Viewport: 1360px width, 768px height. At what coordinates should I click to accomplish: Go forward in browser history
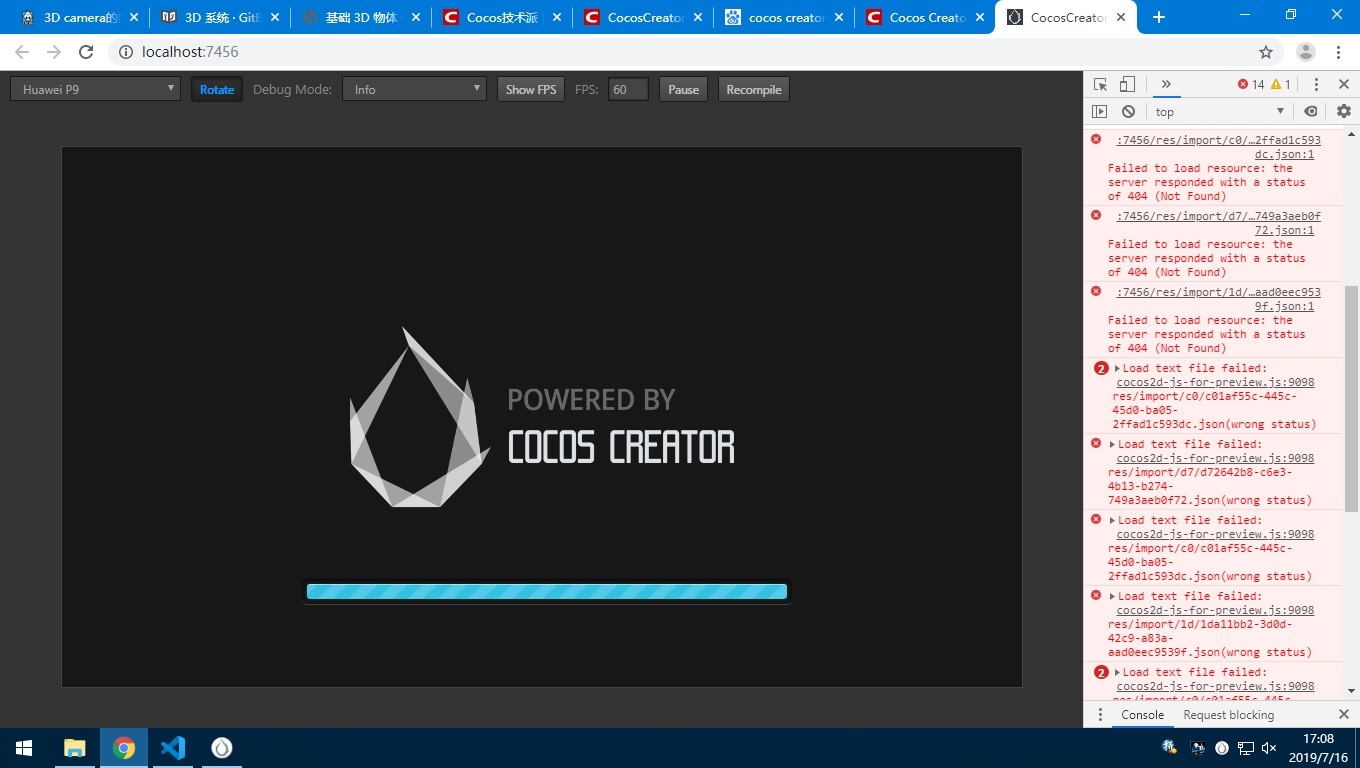(54, 52)
